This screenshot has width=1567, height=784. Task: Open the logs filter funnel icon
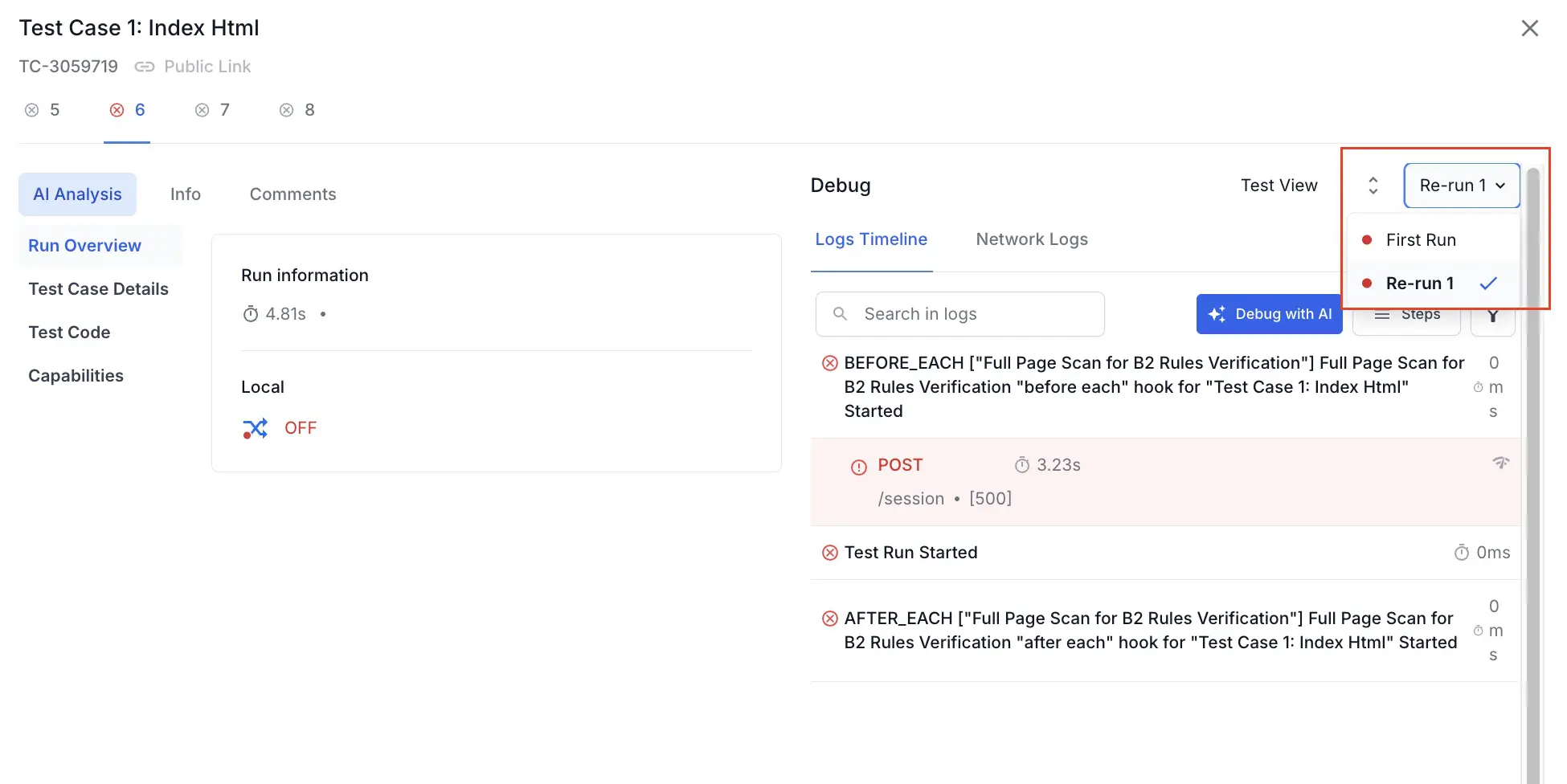(1492, 314)
